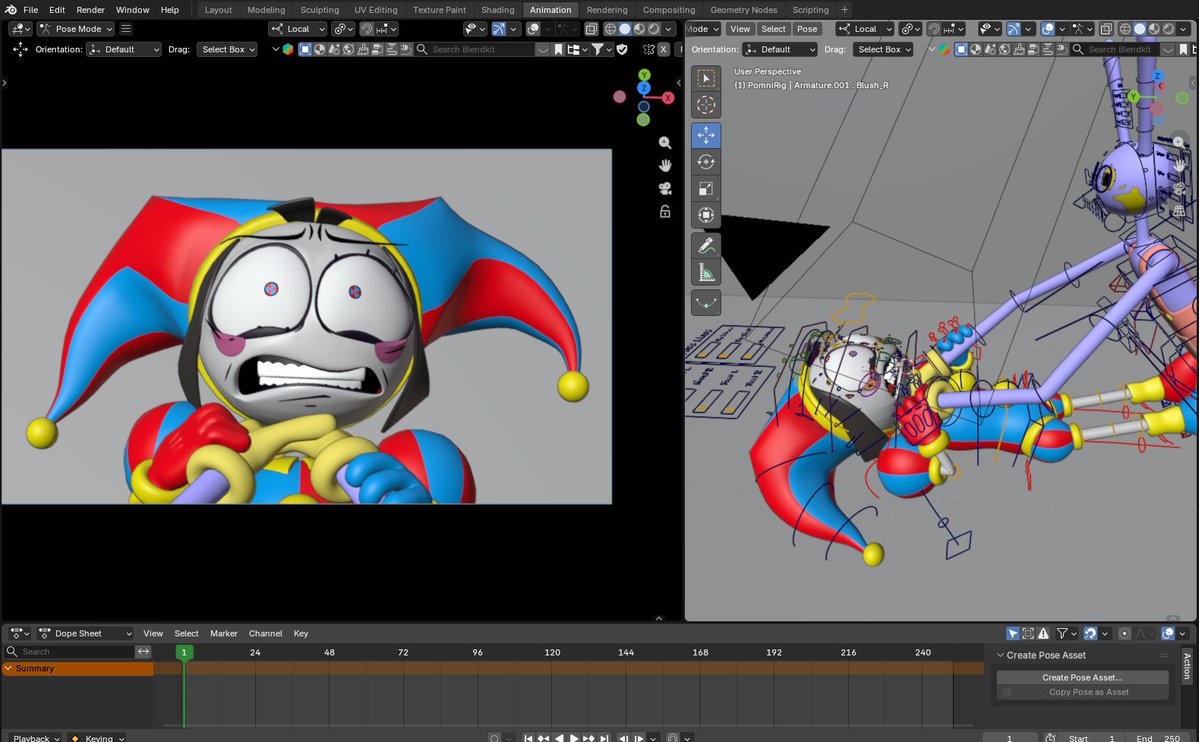Viewport: 1199px width, 742px height.
Task: Toggle only show selected in Dope Sheet
Action: pos(1013,633)
